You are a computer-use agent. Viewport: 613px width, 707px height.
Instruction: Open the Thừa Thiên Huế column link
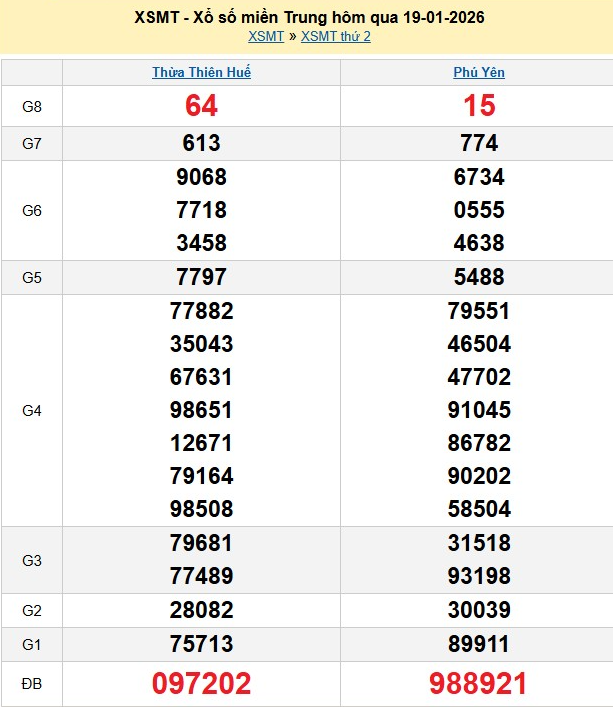coord(201,73)
